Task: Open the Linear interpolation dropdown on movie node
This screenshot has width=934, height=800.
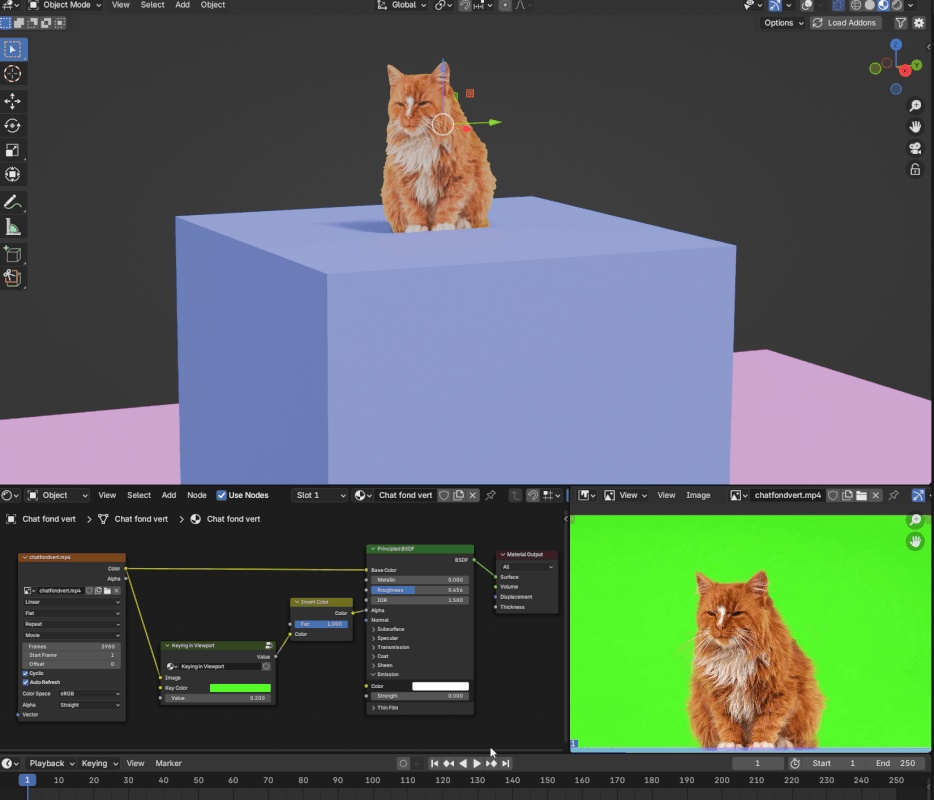Action: 71,602
